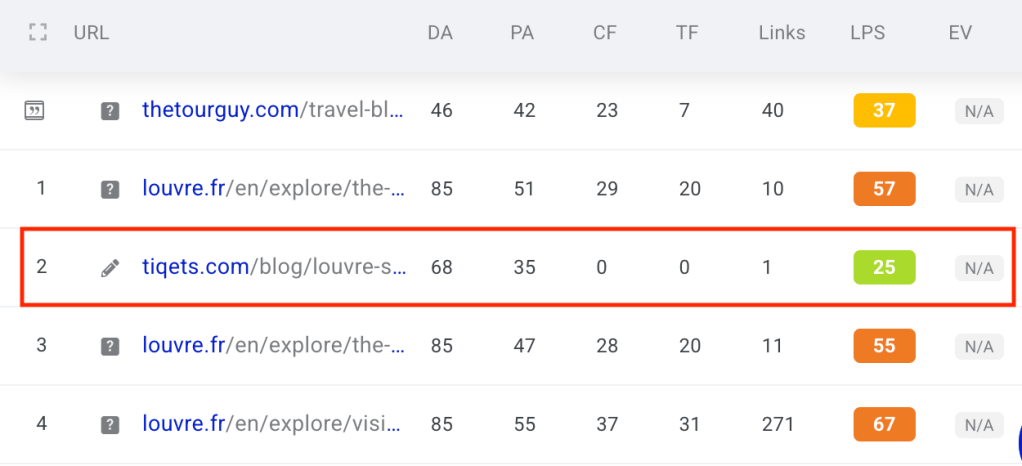
Task: Open the tiqets.com blog link
Action: coord(273,267)
